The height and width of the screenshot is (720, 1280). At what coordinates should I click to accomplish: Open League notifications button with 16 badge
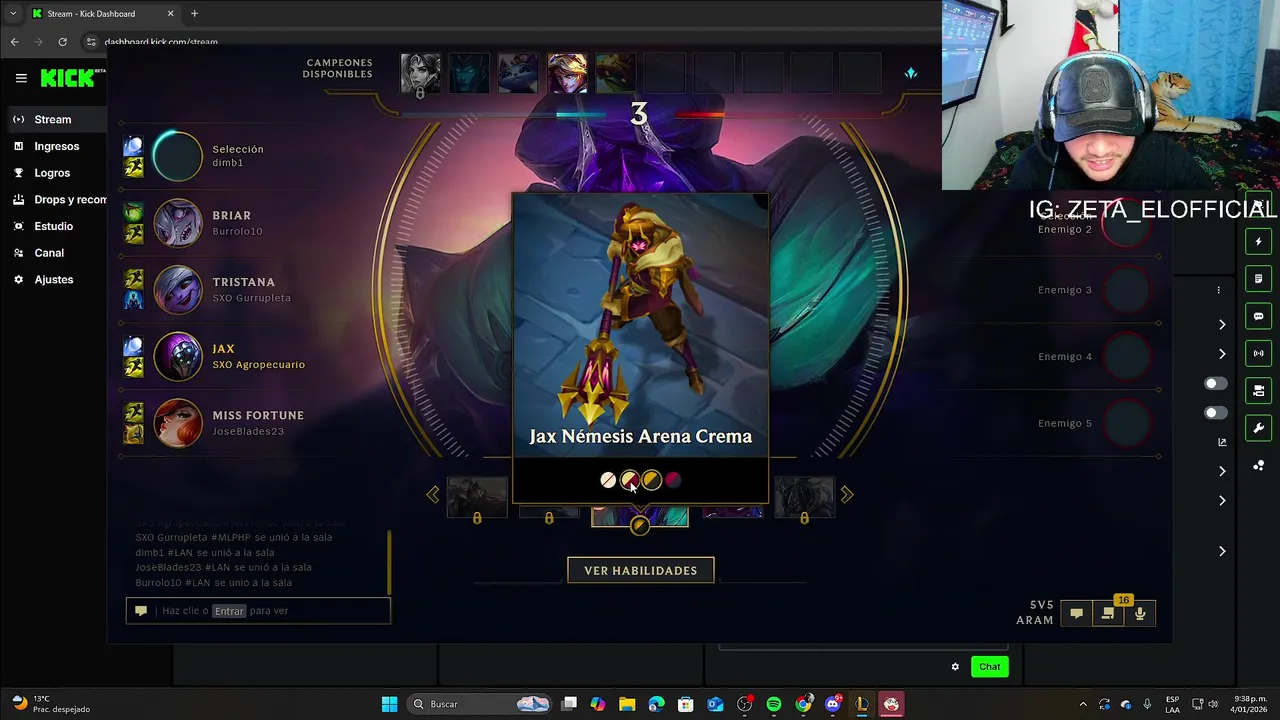[x=1108, y=613]
